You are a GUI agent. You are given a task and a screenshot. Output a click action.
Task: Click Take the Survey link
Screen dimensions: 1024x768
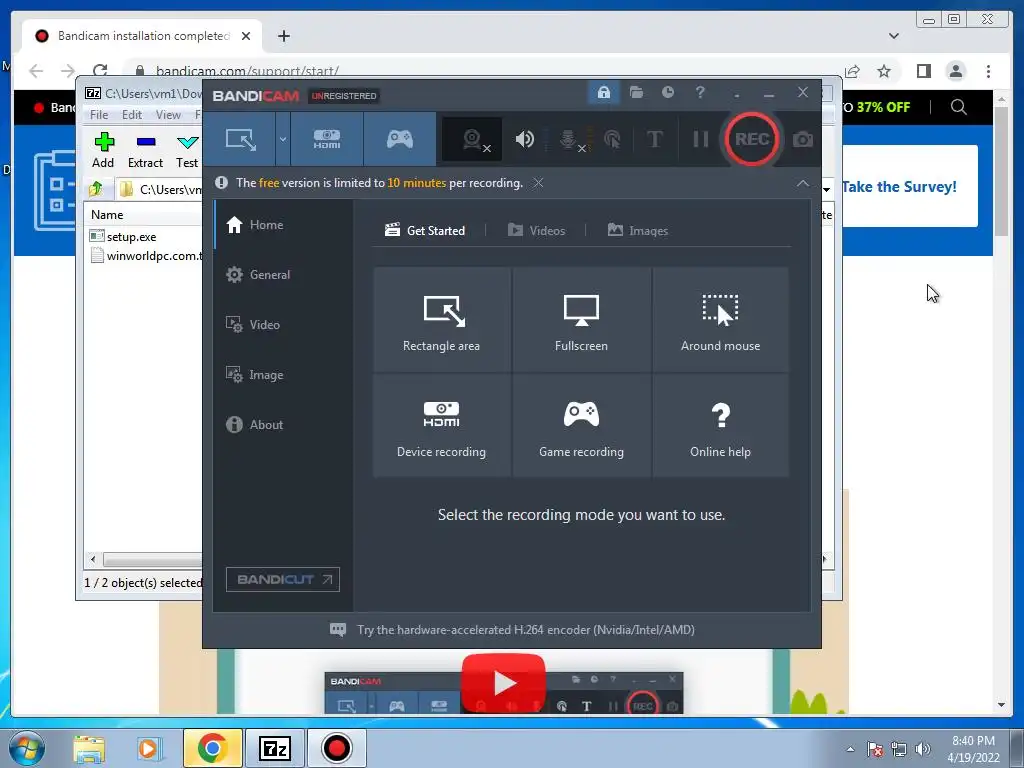899,187
